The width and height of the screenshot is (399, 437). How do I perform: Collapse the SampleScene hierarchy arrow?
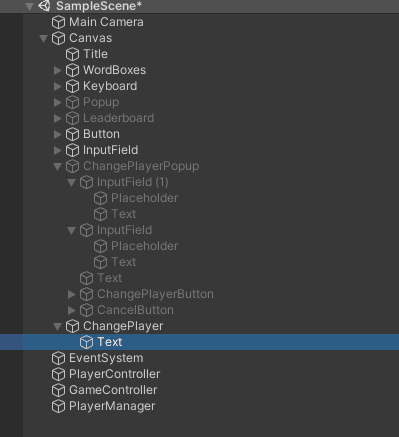(30, 6)
